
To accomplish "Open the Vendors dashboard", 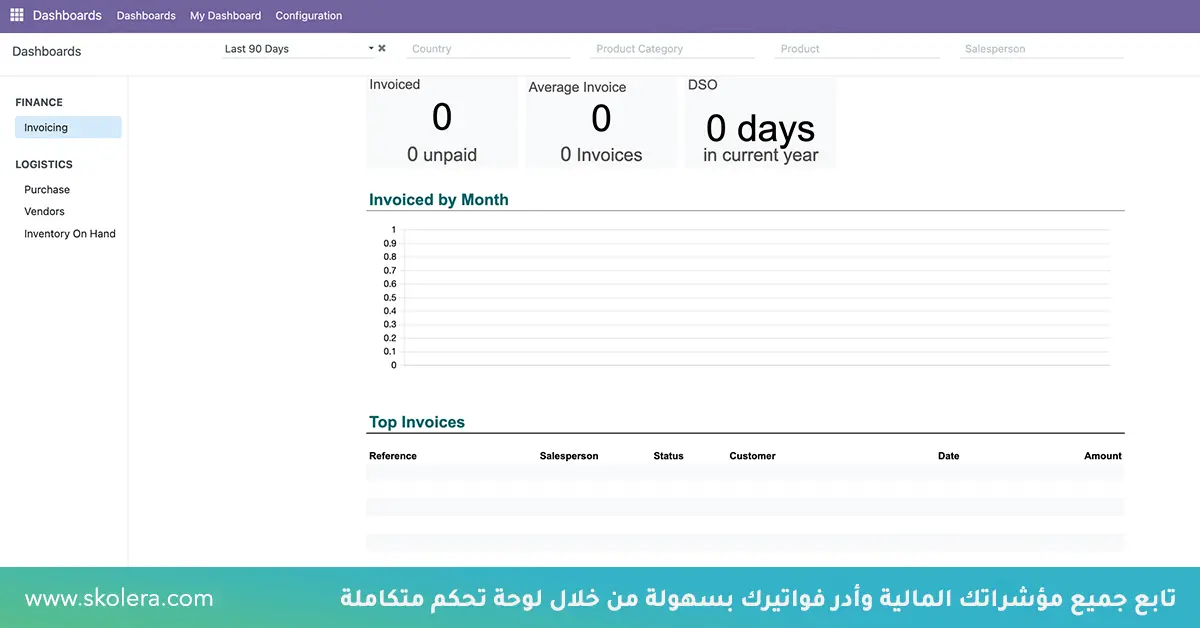I will pos(44,211).
